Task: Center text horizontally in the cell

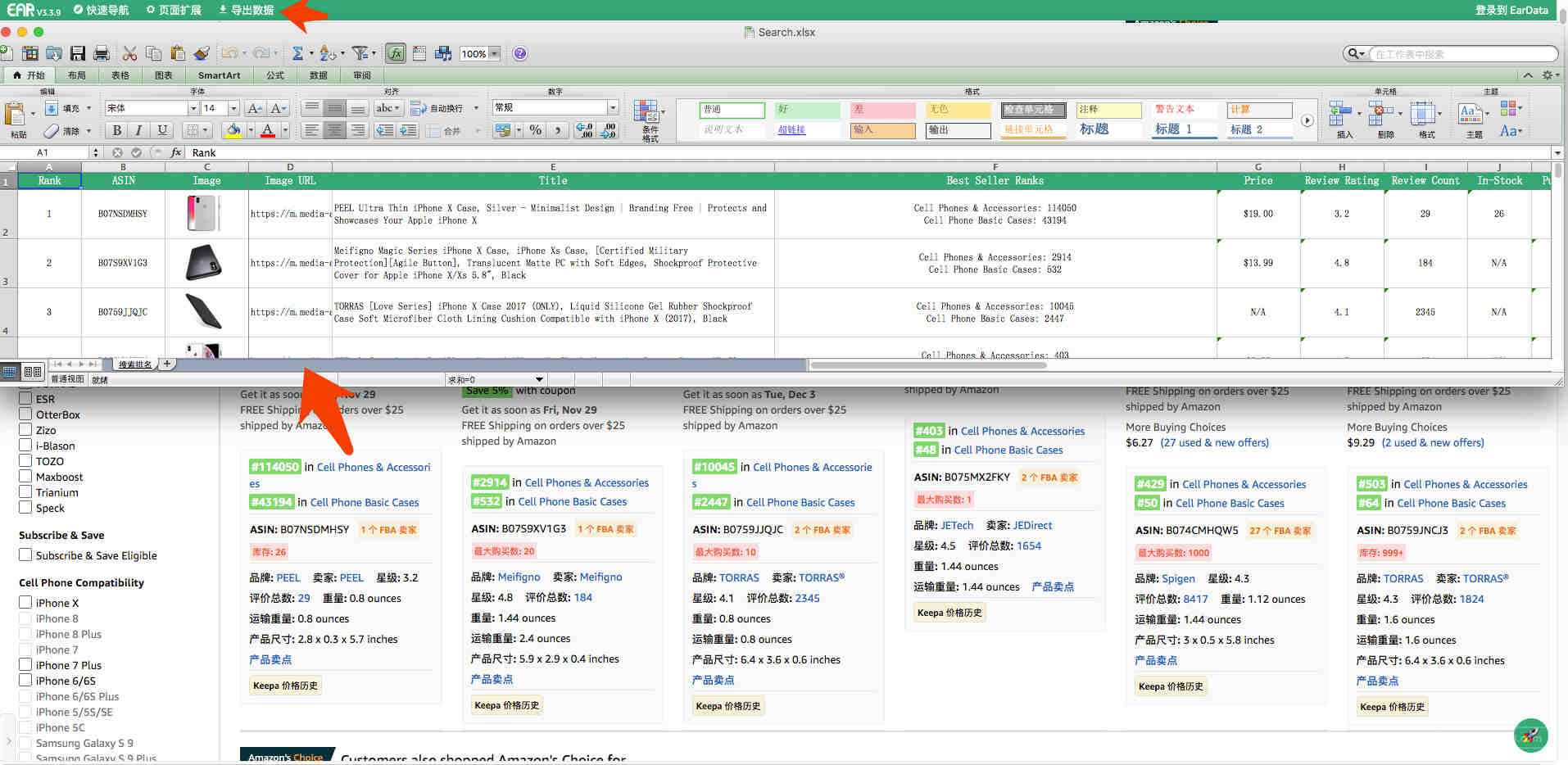Action: pyautogui.click(x=334, y=130)
